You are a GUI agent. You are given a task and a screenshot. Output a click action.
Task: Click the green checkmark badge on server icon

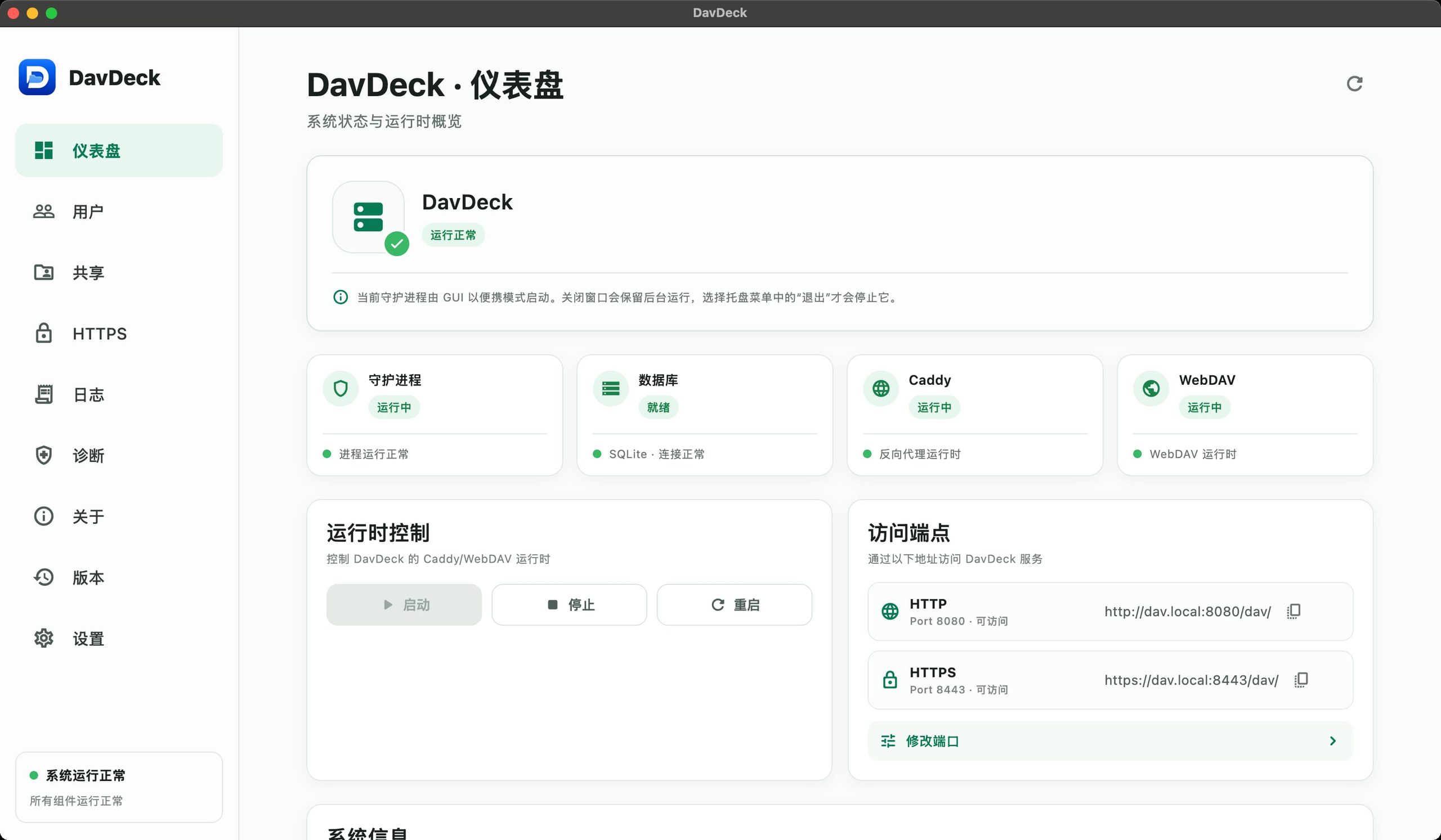click(397, 244)
